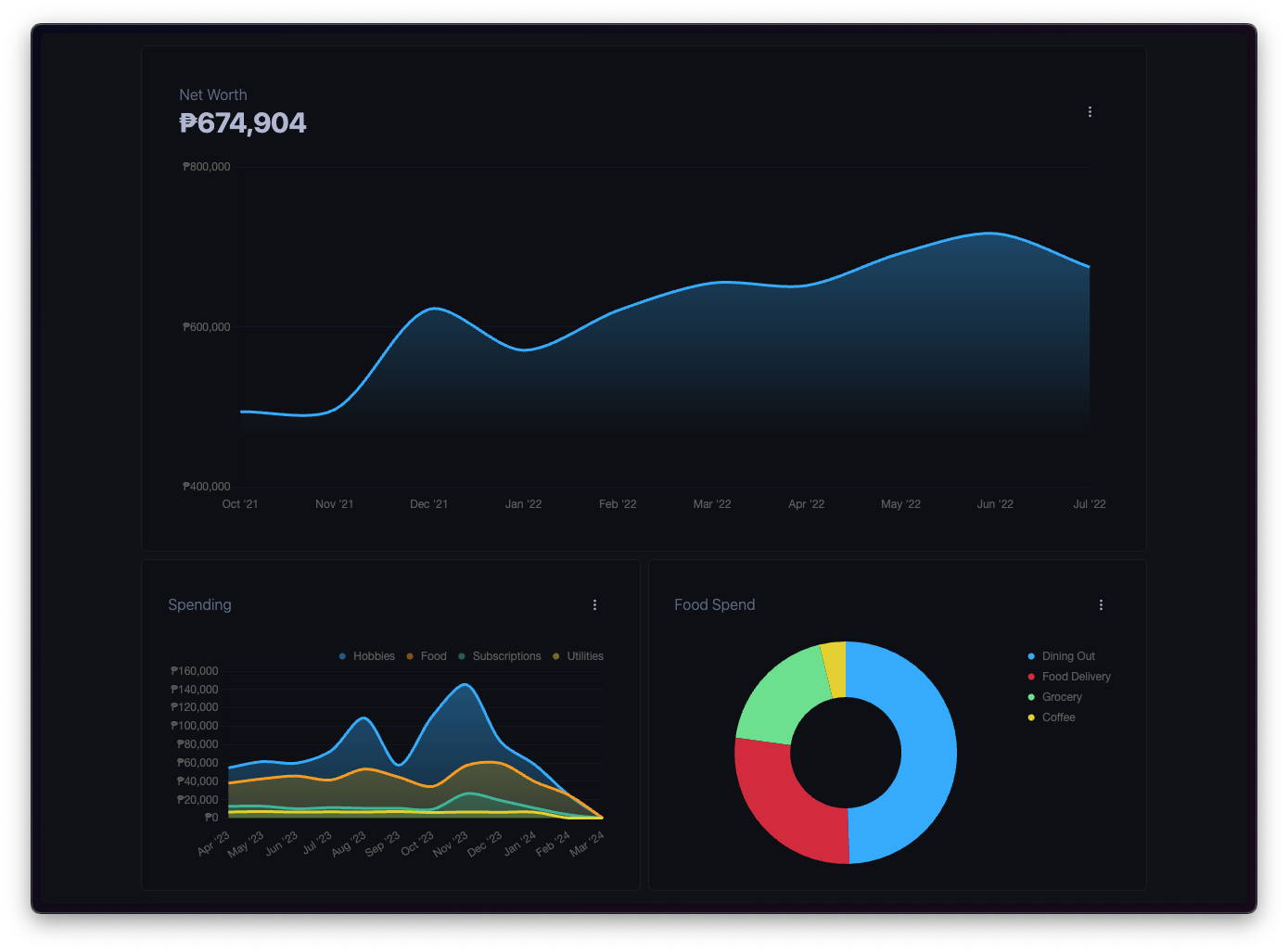Click the ₱600,000 y-axis label
This screenshot has width=1288, height=952.
pyautogui.click(x=207, y=327)
